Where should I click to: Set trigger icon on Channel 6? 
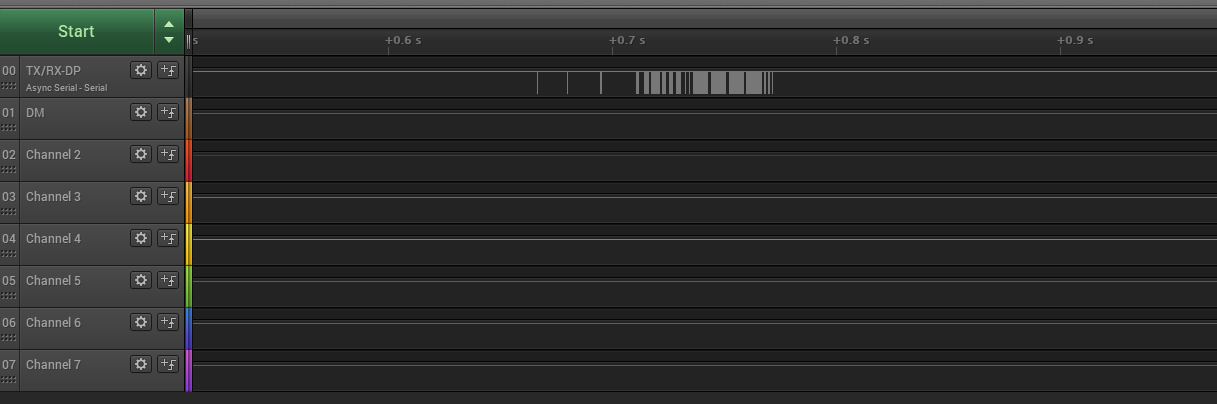(168, 322)
